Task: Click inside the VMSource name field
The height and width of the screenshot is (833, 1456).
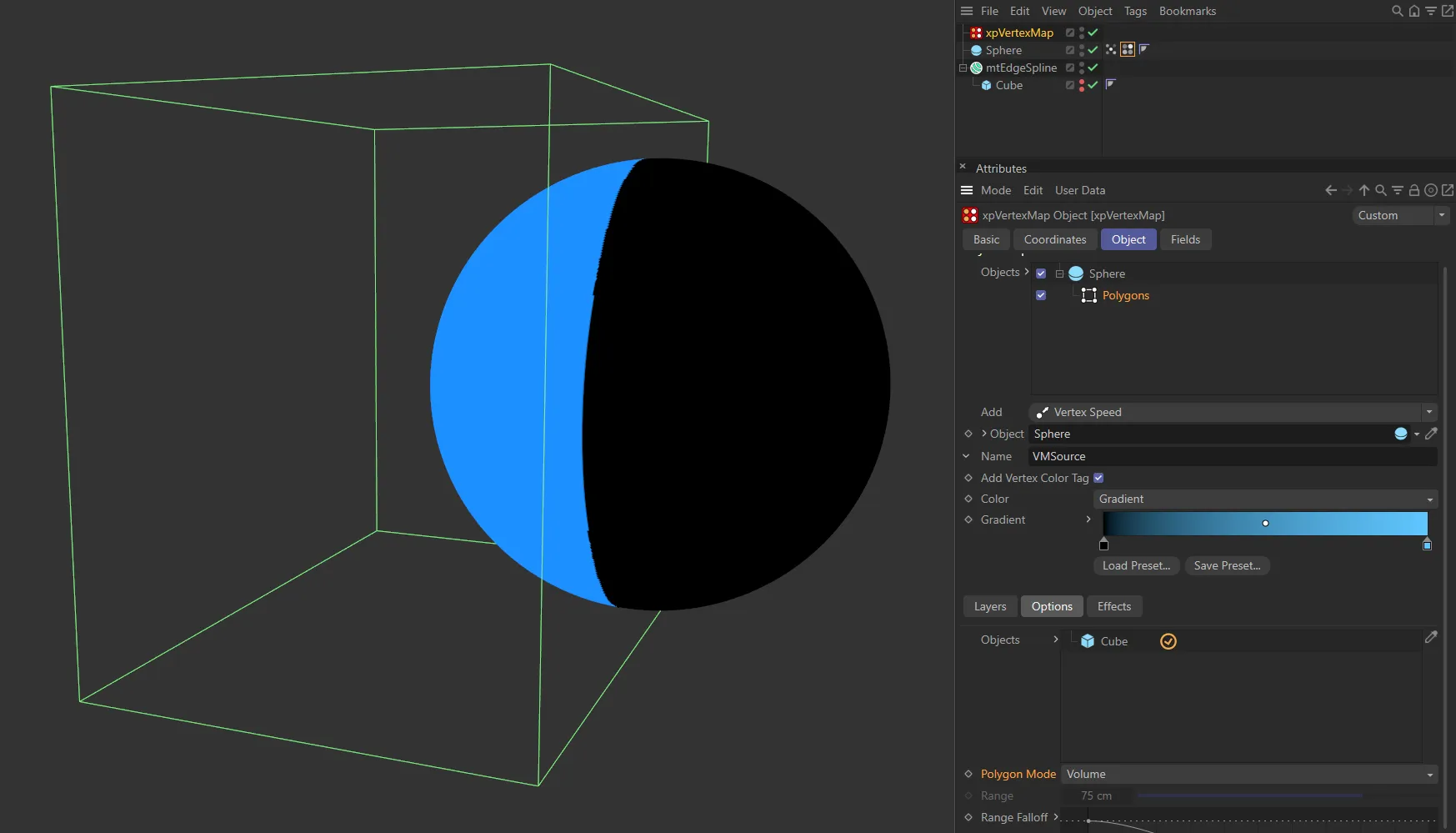Action: (x=1167, y=456)
